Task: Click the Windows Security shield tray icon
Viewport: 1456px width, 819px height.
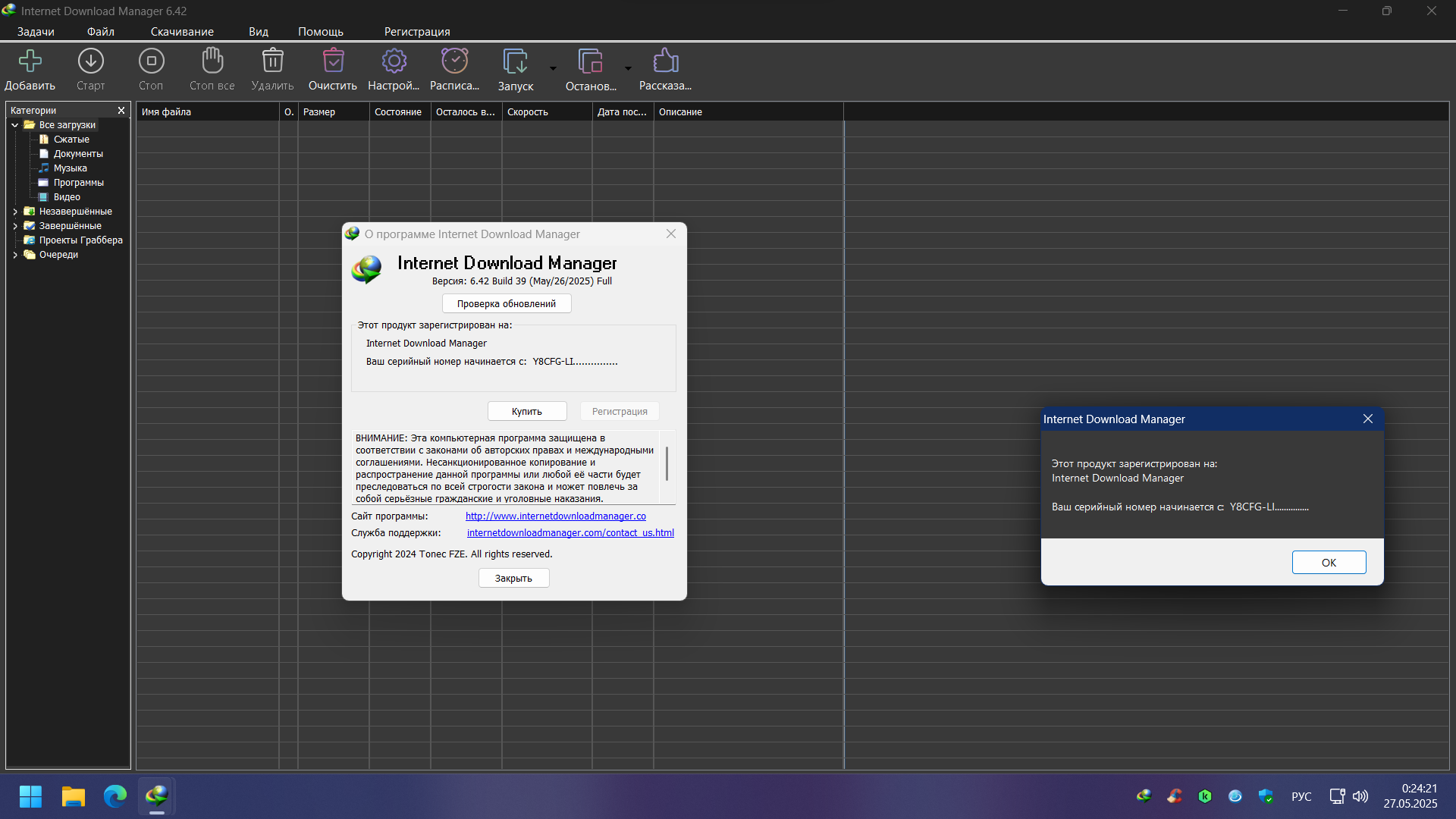Action: 1266,796
